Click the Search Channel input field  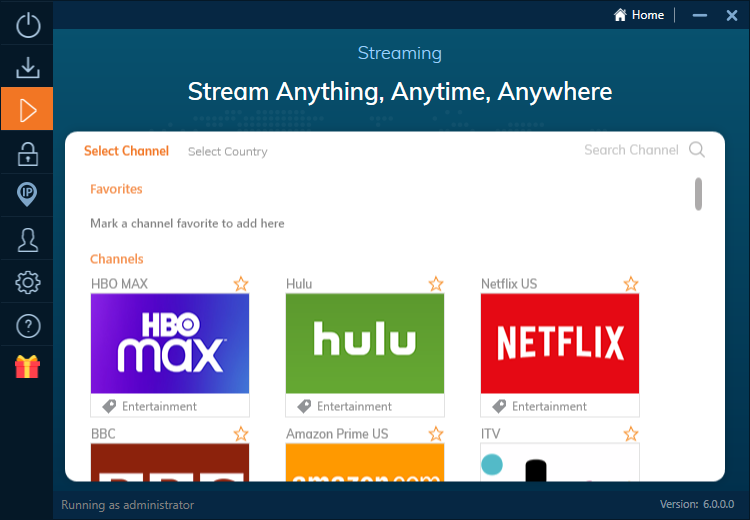[x=631, y=150]
